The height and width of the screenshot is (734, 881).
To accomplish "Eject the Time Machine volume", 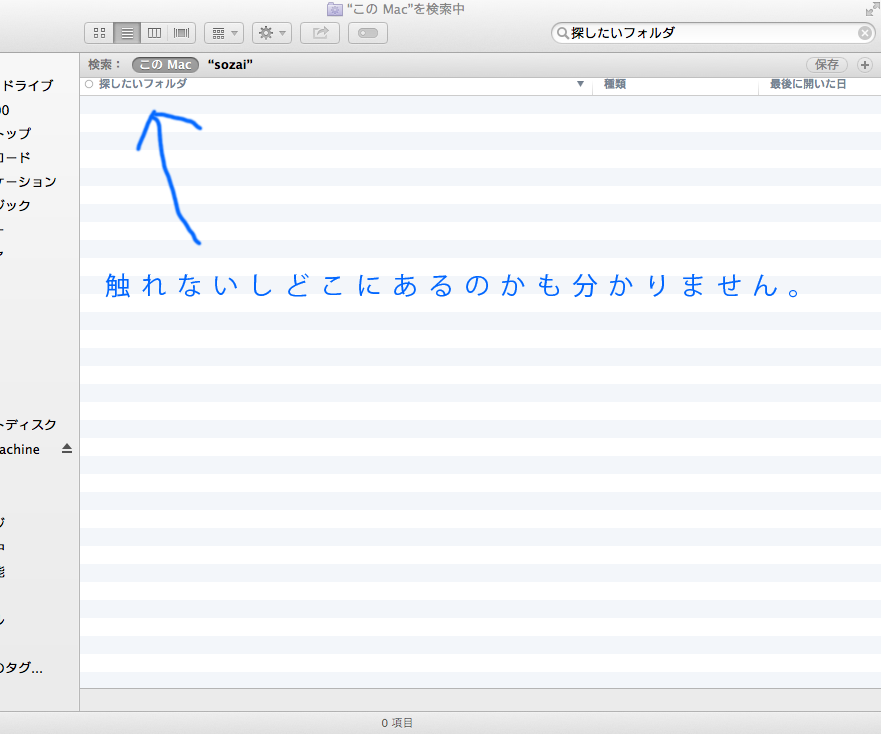I will pos(67,449).
